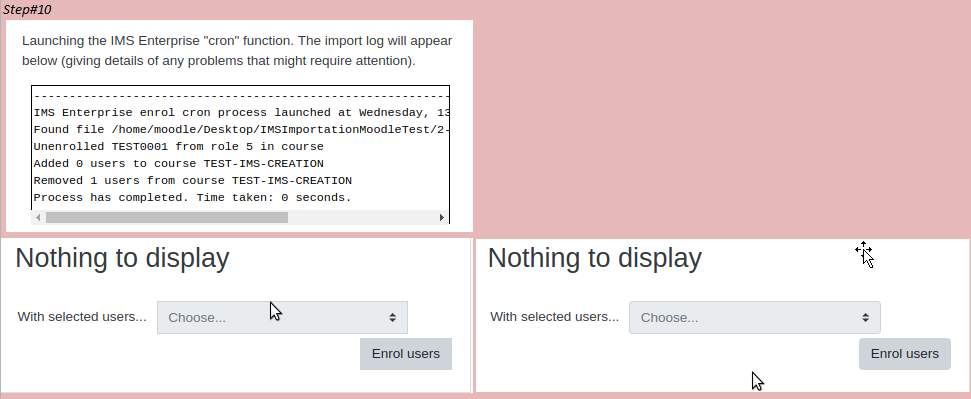The image size is (971, 399).
Task: Click 'Enrol users' button in right panel
Action: click(905, 354)
